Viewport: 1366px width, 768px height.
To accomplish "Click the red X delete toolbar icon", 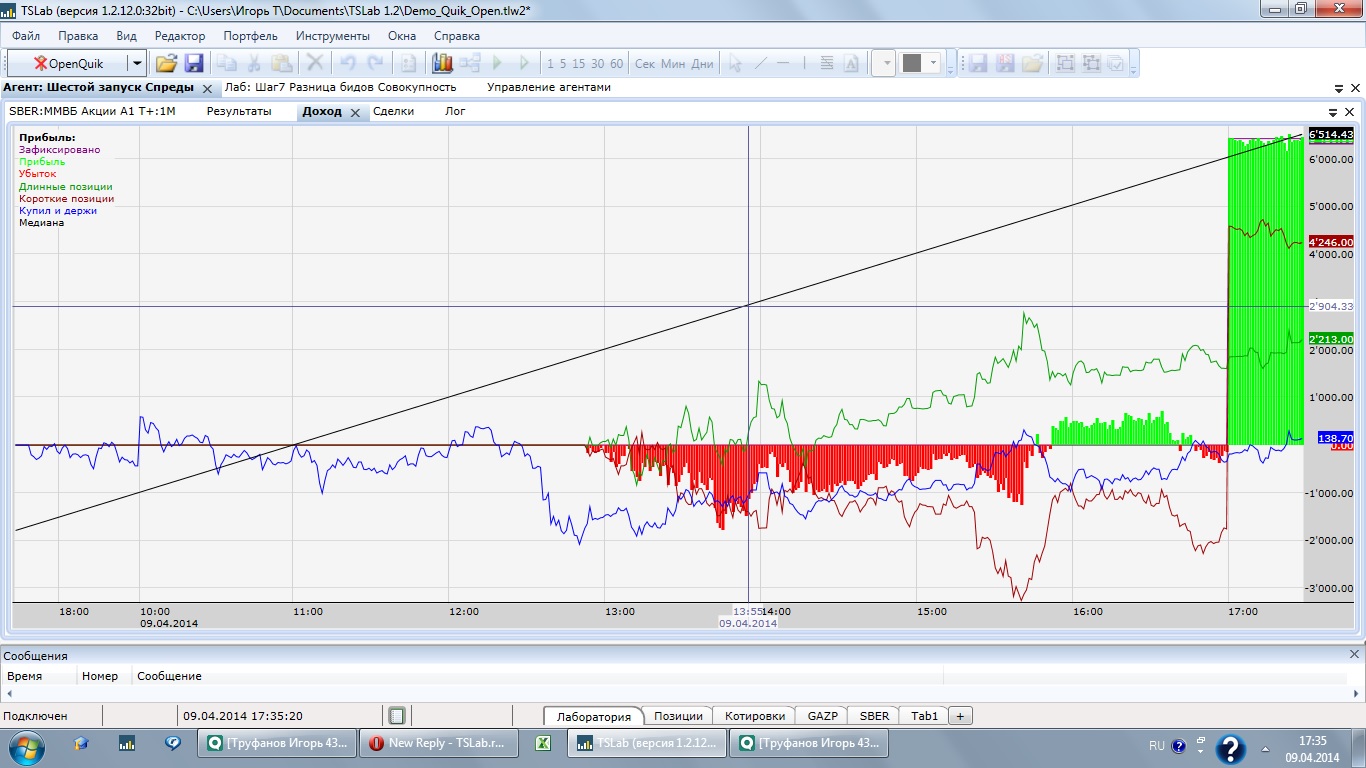I will click(315, 63).
